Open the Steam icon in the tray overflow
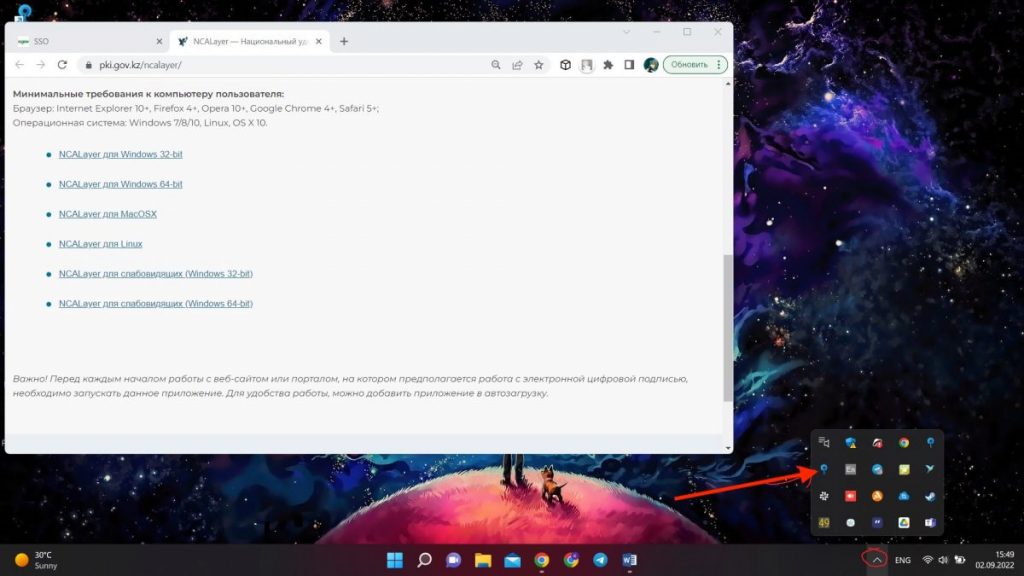The width and height of the screenshot is (1024, 576). tap(930, 496)
